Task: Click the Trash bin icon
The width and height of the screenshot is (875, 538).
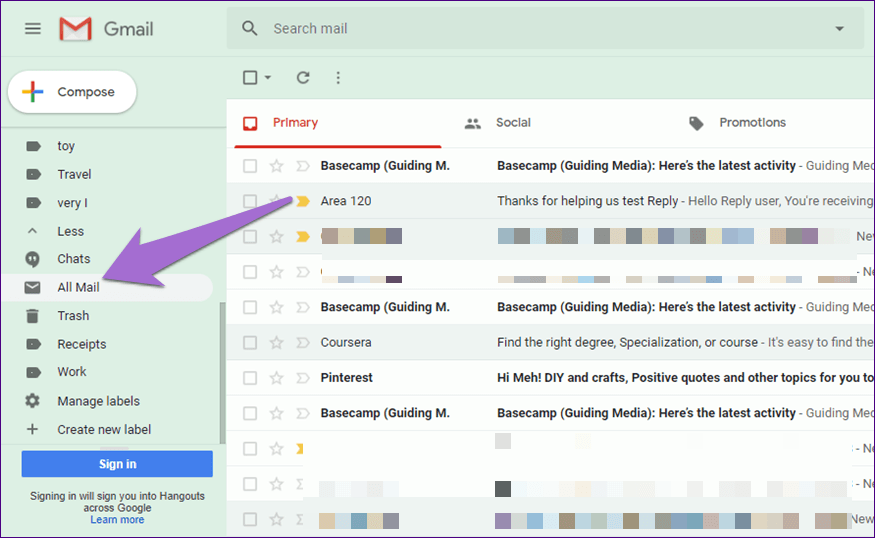Action: coord(32,316)
